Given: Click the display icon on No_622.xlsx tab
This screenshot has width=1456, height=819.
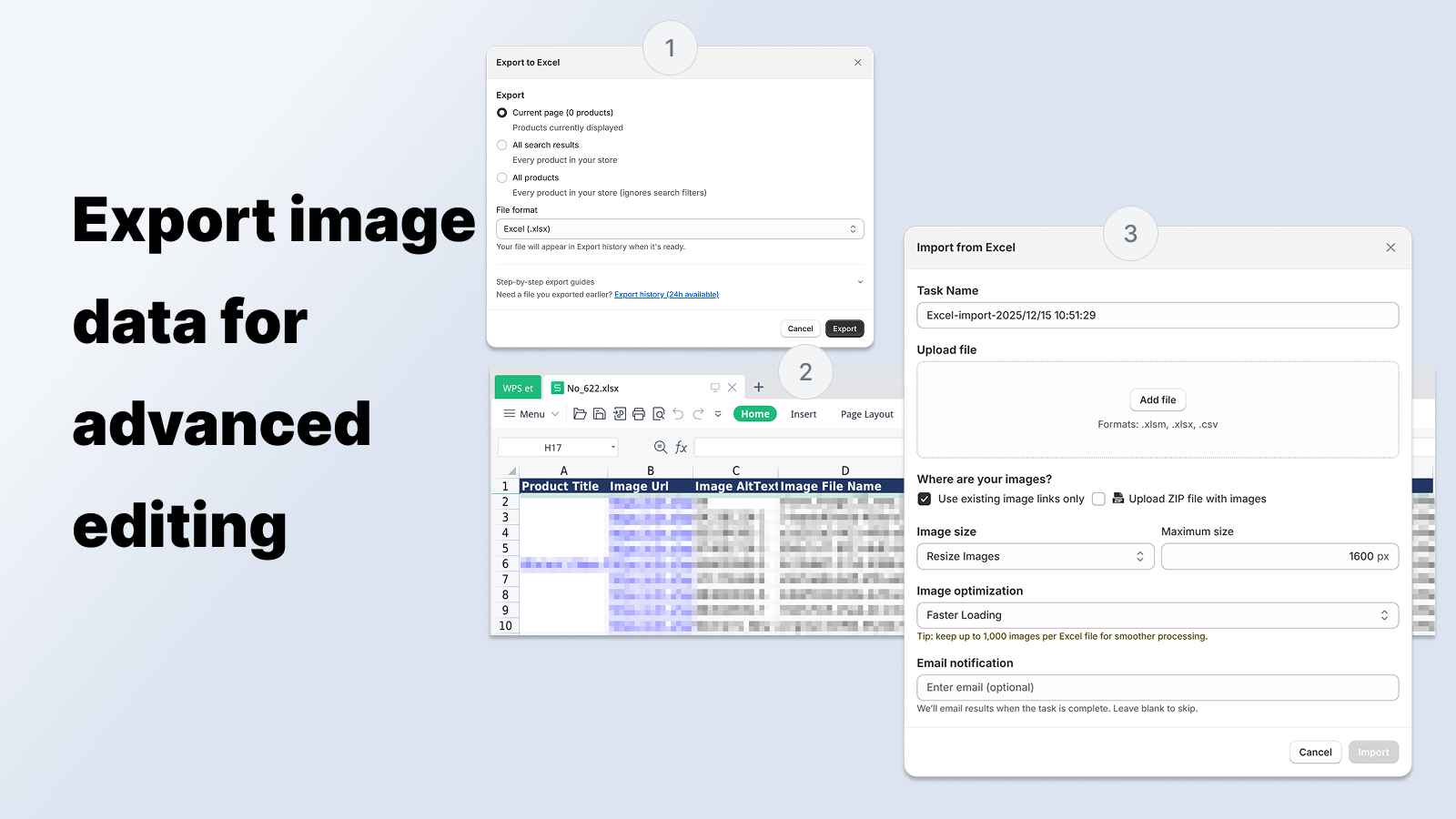Looking at the screenshot, I should [x=715, y=388].
